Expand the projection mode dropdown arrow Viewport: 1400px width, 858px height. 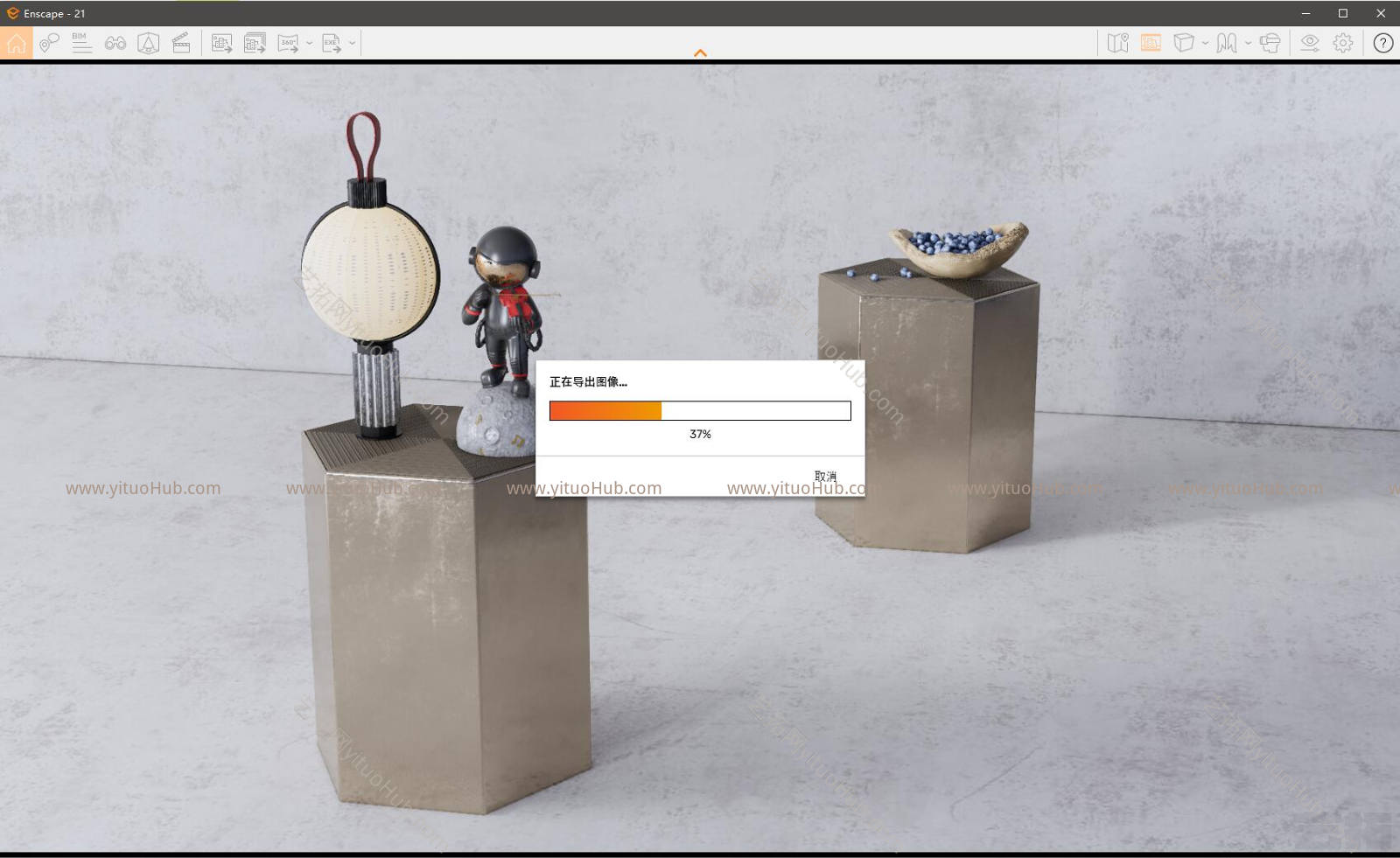pos(1206,43)
